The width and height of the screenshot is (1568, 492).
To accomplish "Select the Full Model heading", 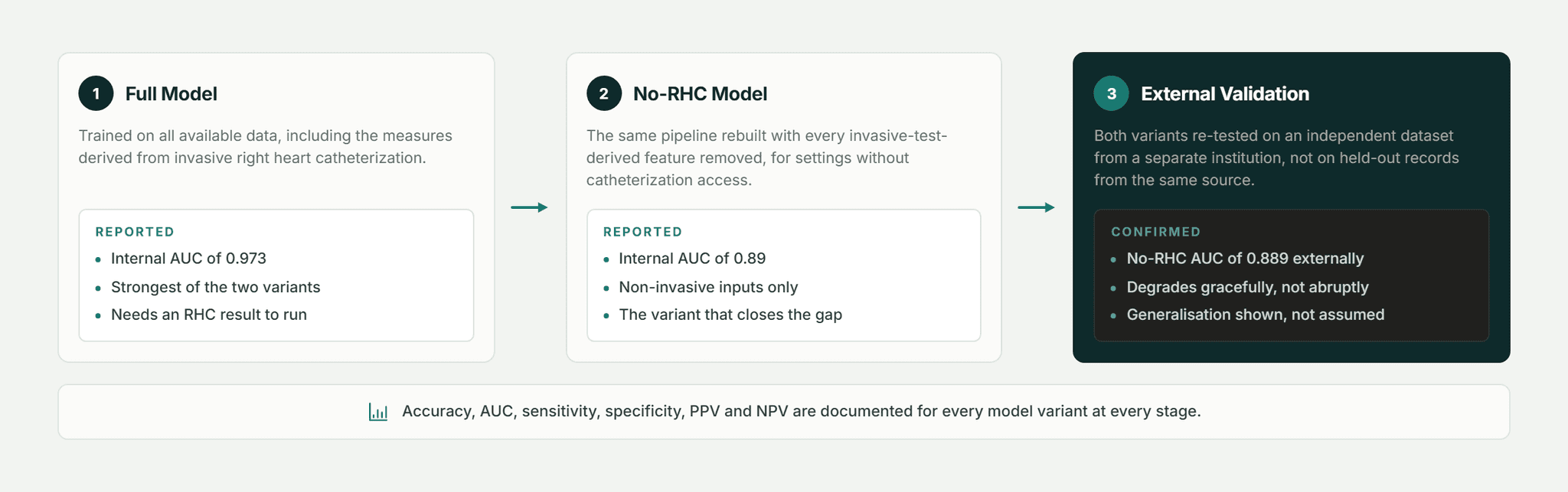I will [171, 94].
